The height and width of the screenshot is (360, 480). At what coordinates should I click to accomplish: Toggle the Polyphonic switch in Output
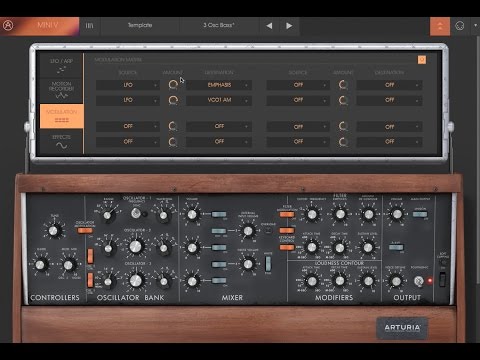pos(419,281)
